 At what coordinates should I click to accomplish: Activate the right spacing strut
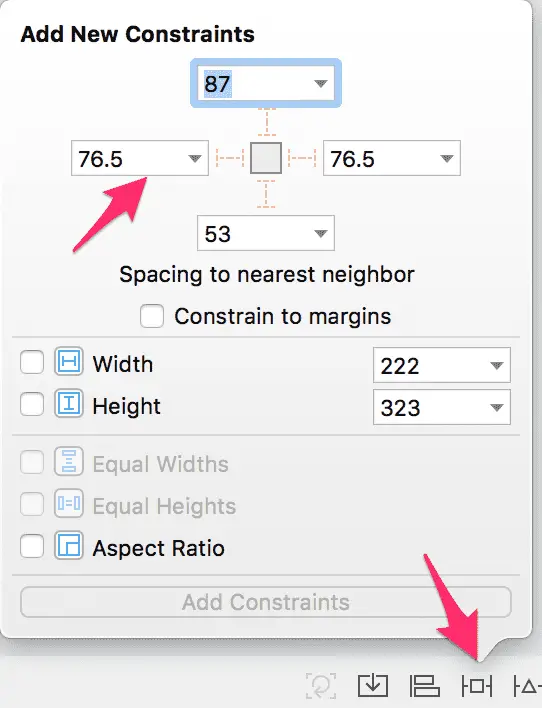click(x=302, y=158)
